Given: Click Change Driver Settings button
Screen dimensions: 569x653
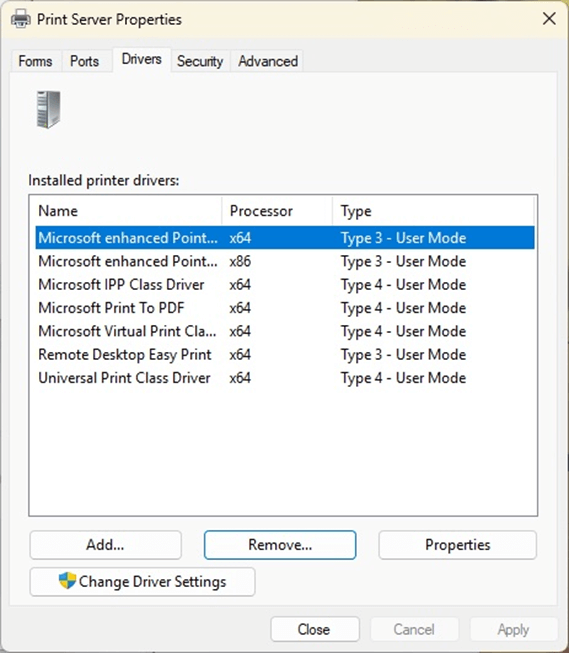Looking at the screenshot, I should (142, 581).
